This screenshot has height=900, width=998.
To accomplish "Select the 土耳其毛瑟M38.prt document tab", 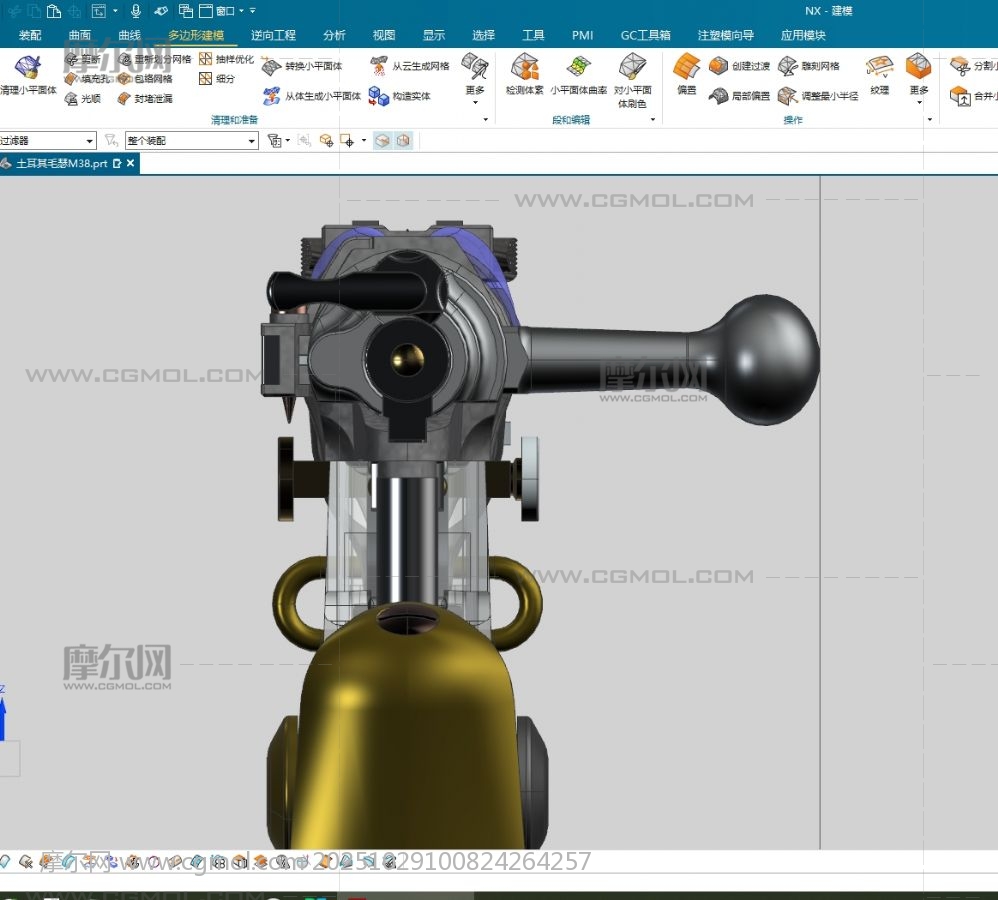I will click(x=61, y=163).
